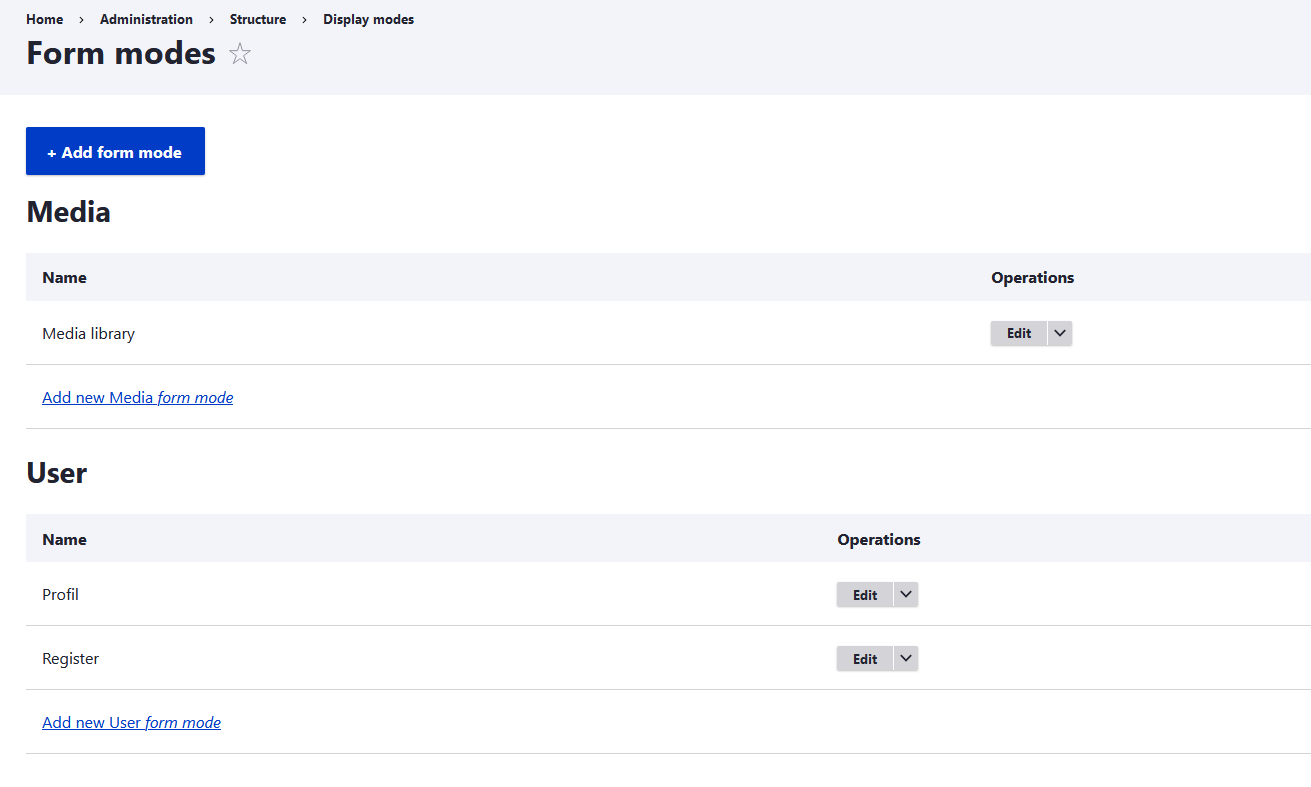Screen dimensions: 1311x787
Task: Expand the Register row operations dropdown arrow
Action: pos(906,659)
